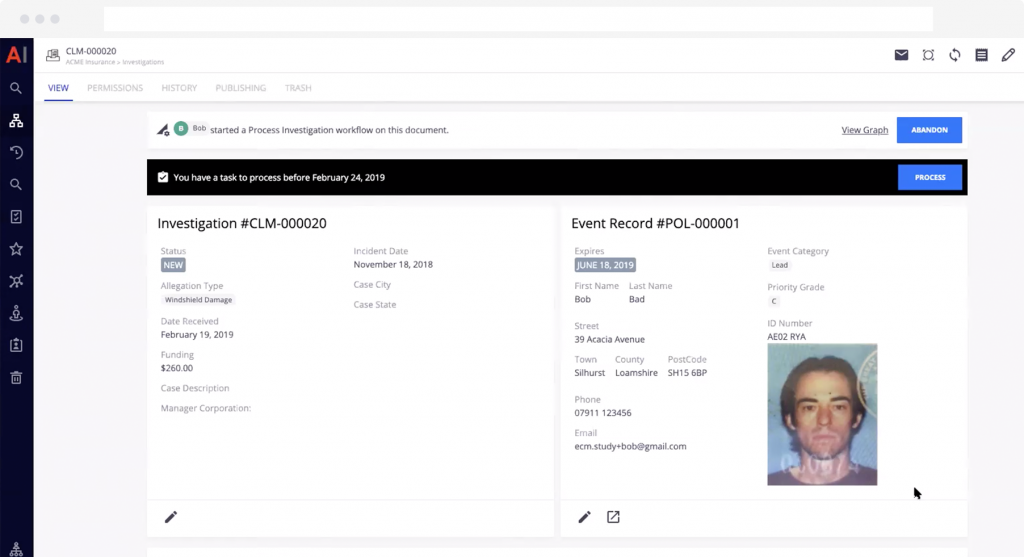Open the receipt list icon in header
1024x557 pixels.
click(981, 55)
